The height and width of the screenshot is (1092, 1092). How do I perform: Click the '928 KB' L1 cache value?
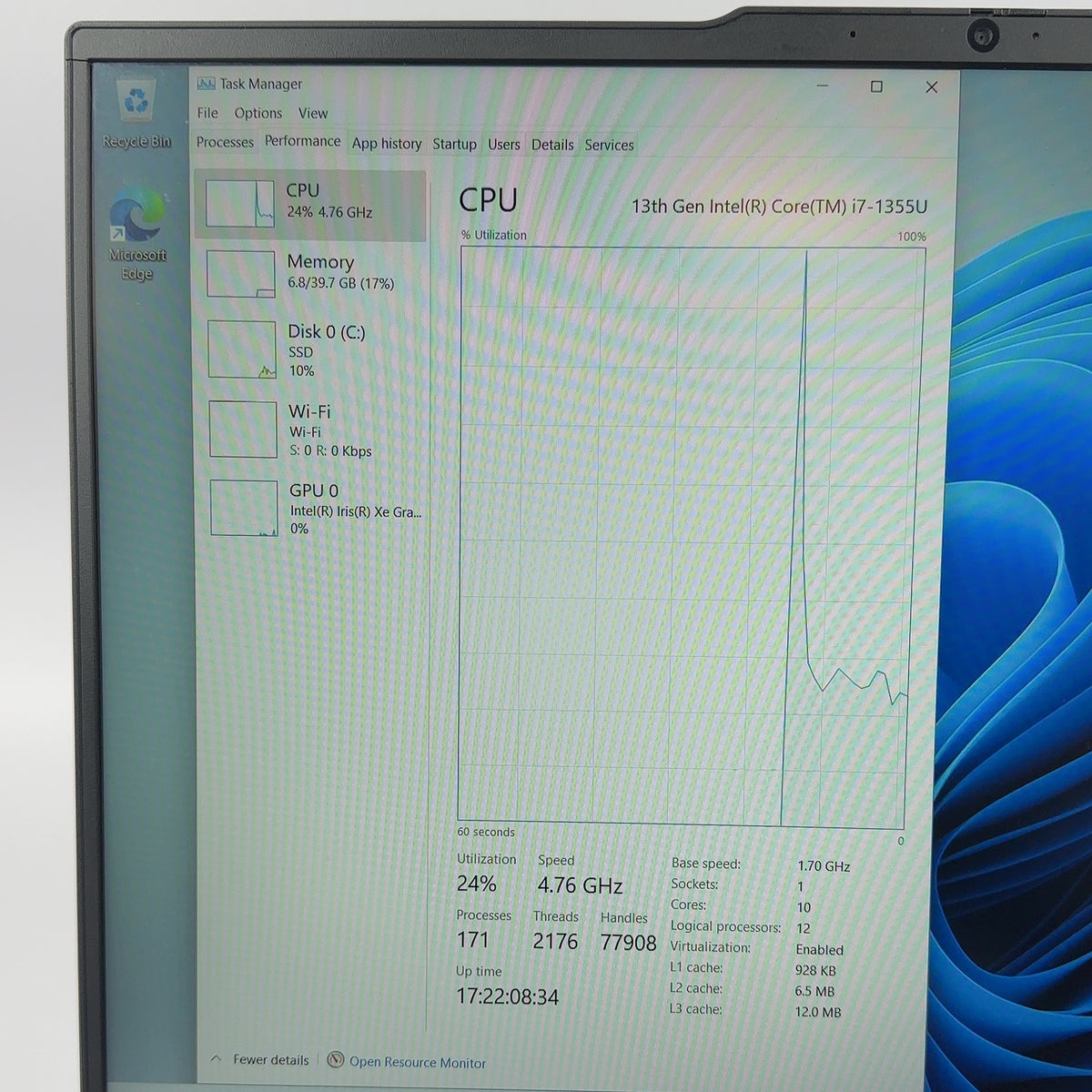click(815, 970)
